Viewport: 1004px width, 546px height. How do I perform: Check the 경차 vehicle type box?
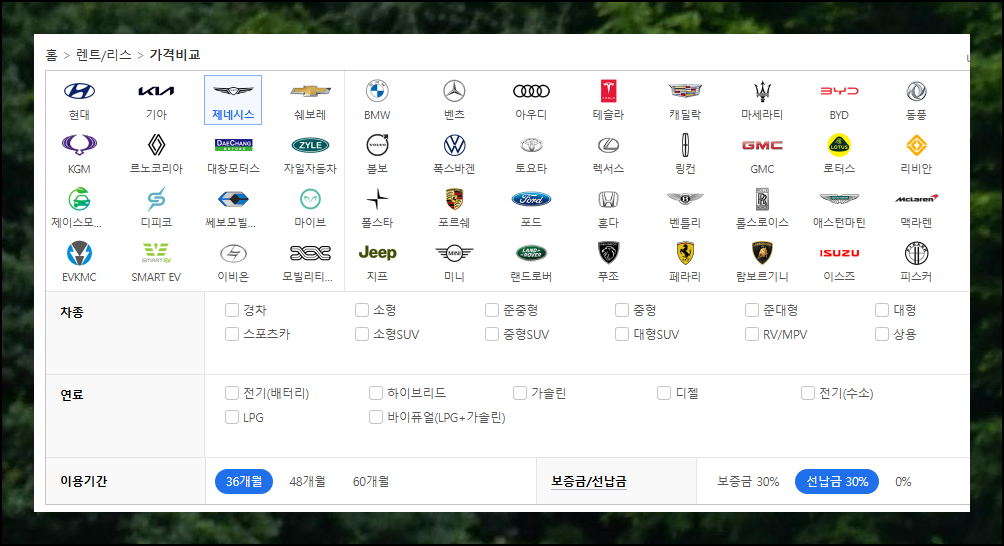pos(232,310)
